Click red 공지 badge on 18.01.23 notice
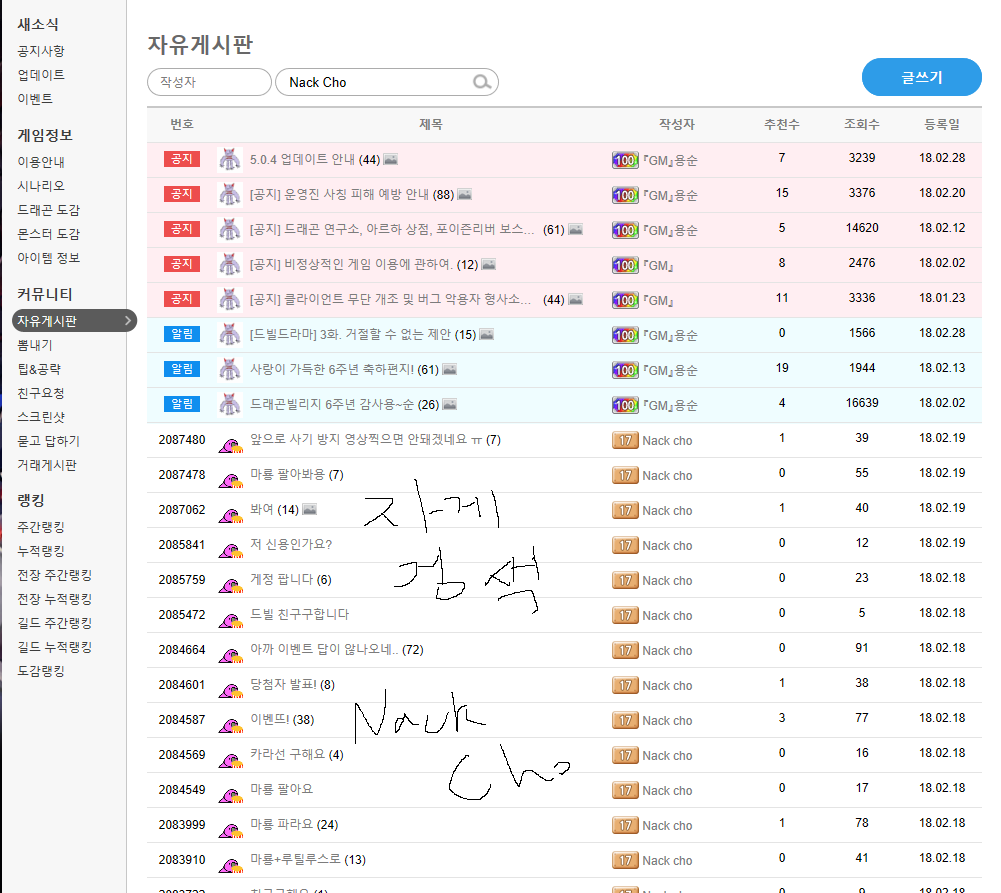Image resolution: width=1001 pixels, height=893 pixels. [x=183, y=298]
